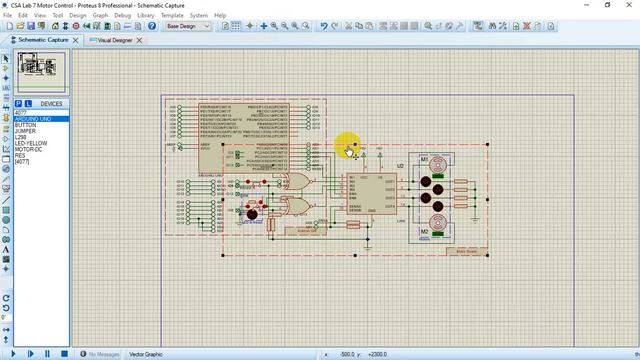Click the L library button

pyautogui.click(x=28, y=104)
